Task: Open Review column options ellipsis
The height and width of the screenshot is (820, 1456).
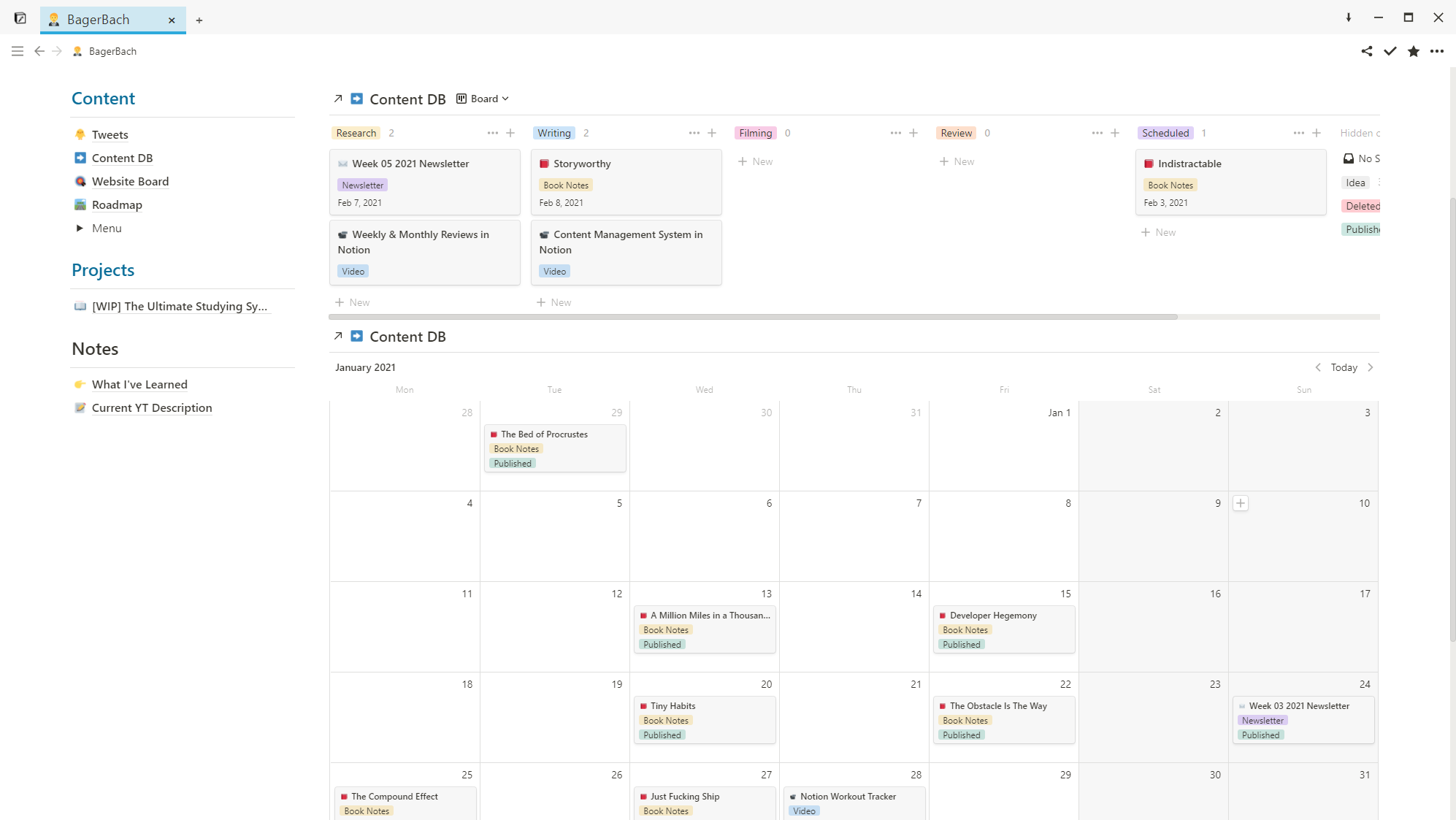Action: coord(1097,133)
